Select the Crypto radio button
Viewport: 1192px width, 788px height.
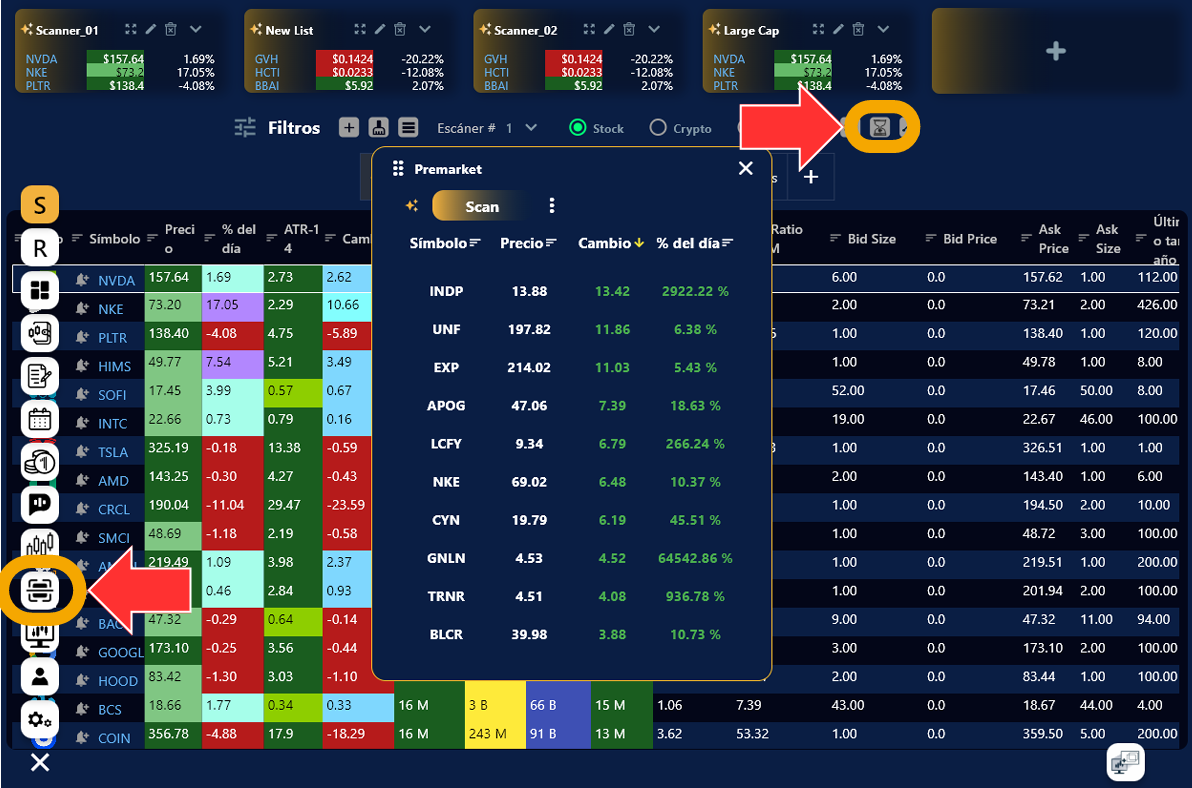pos(658,128)
